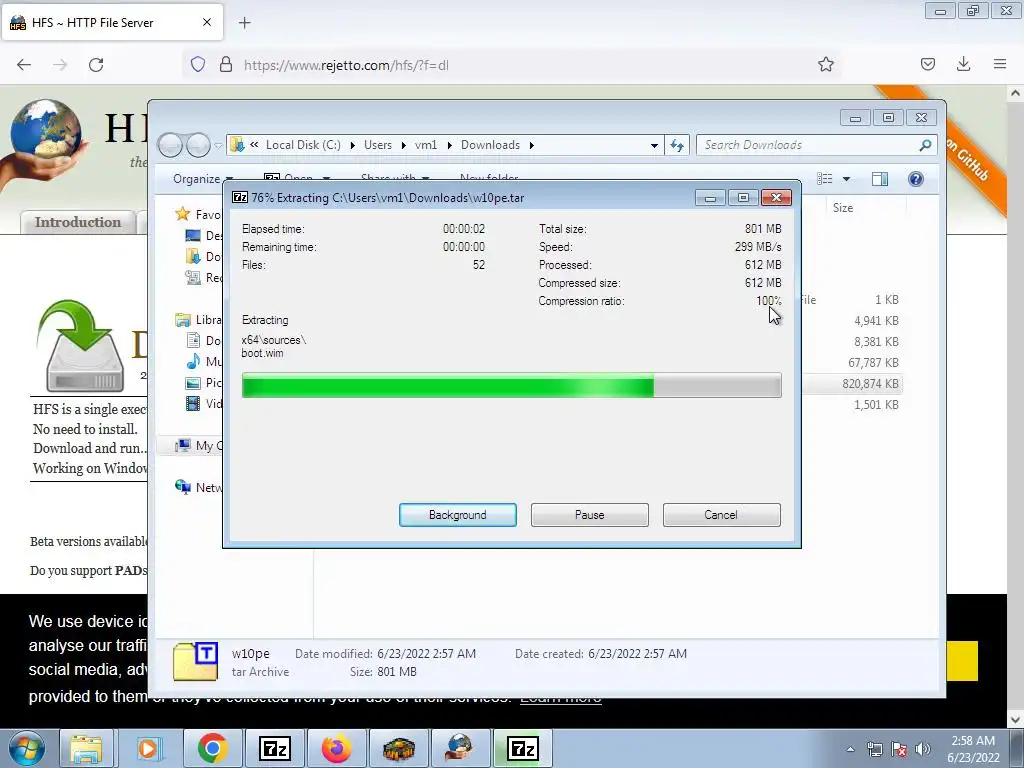The image size is (1024, 768).
Task: Click Explorer back navigation button
Action: coord(171,145)
